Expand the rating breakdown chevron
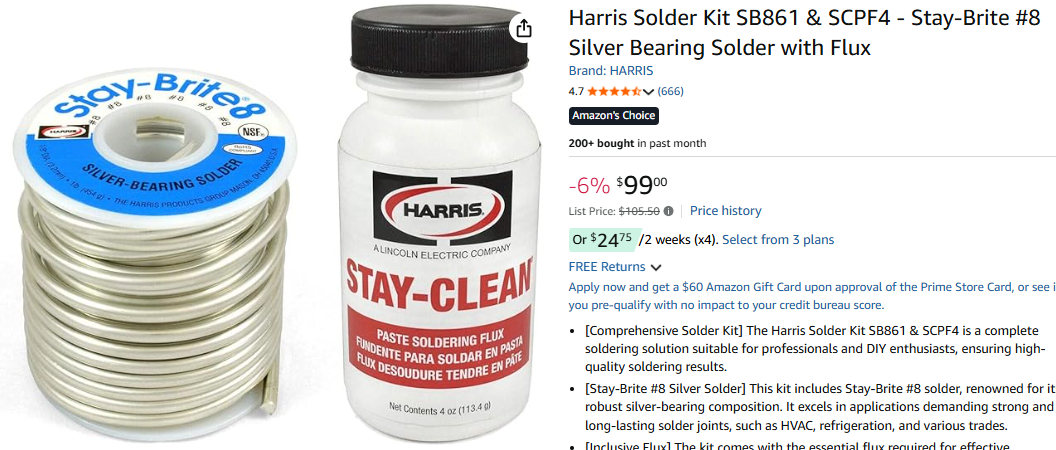1056x450 pixels. coord(649,92)
